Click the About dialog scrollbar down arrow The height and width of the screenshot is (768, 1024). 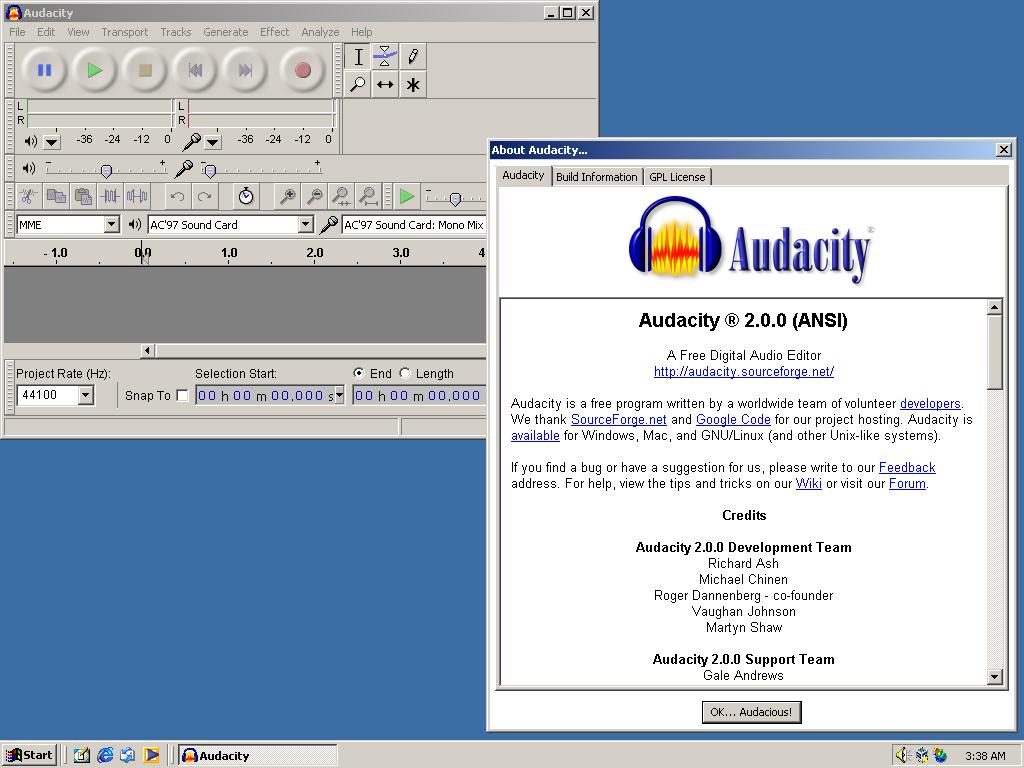click(x=995, y=677)
